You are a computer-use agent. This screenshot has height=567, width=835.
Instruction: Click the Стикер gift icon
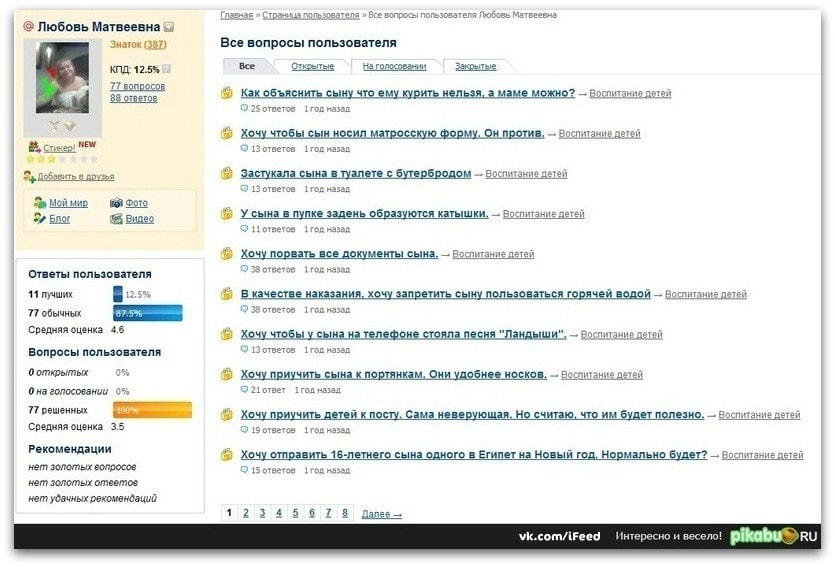tap(34, 147)
